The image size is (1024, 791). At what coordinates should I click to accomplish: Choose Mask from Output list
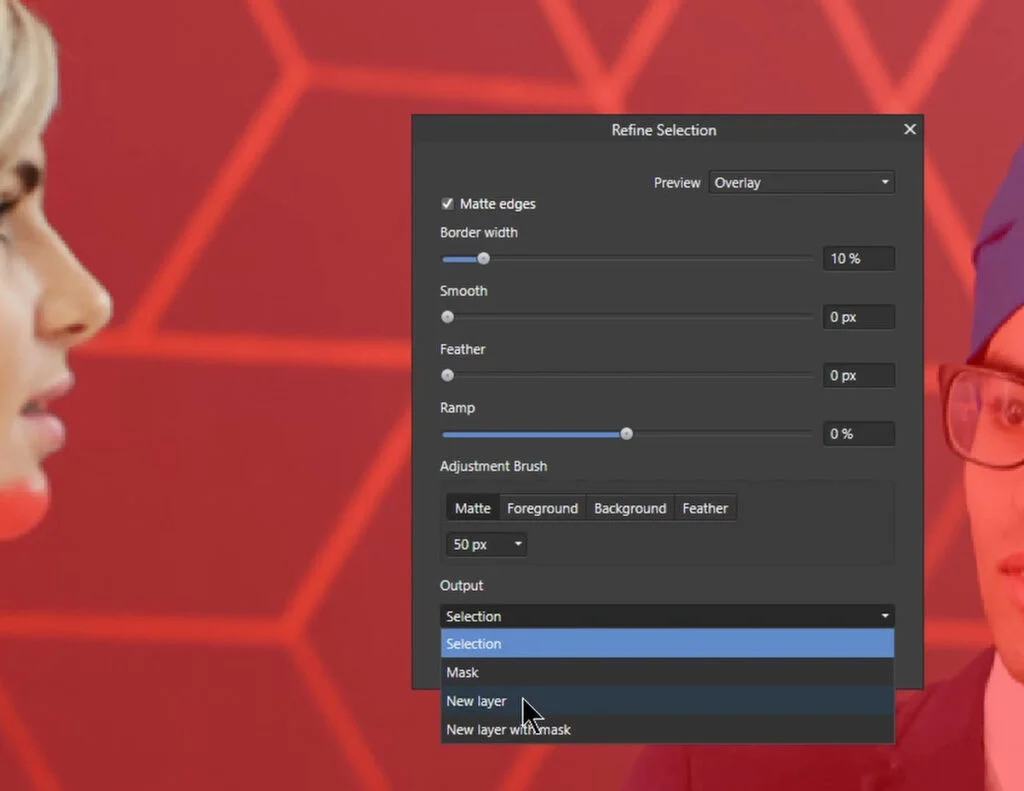pyautogui.click(x=667, y=672)
